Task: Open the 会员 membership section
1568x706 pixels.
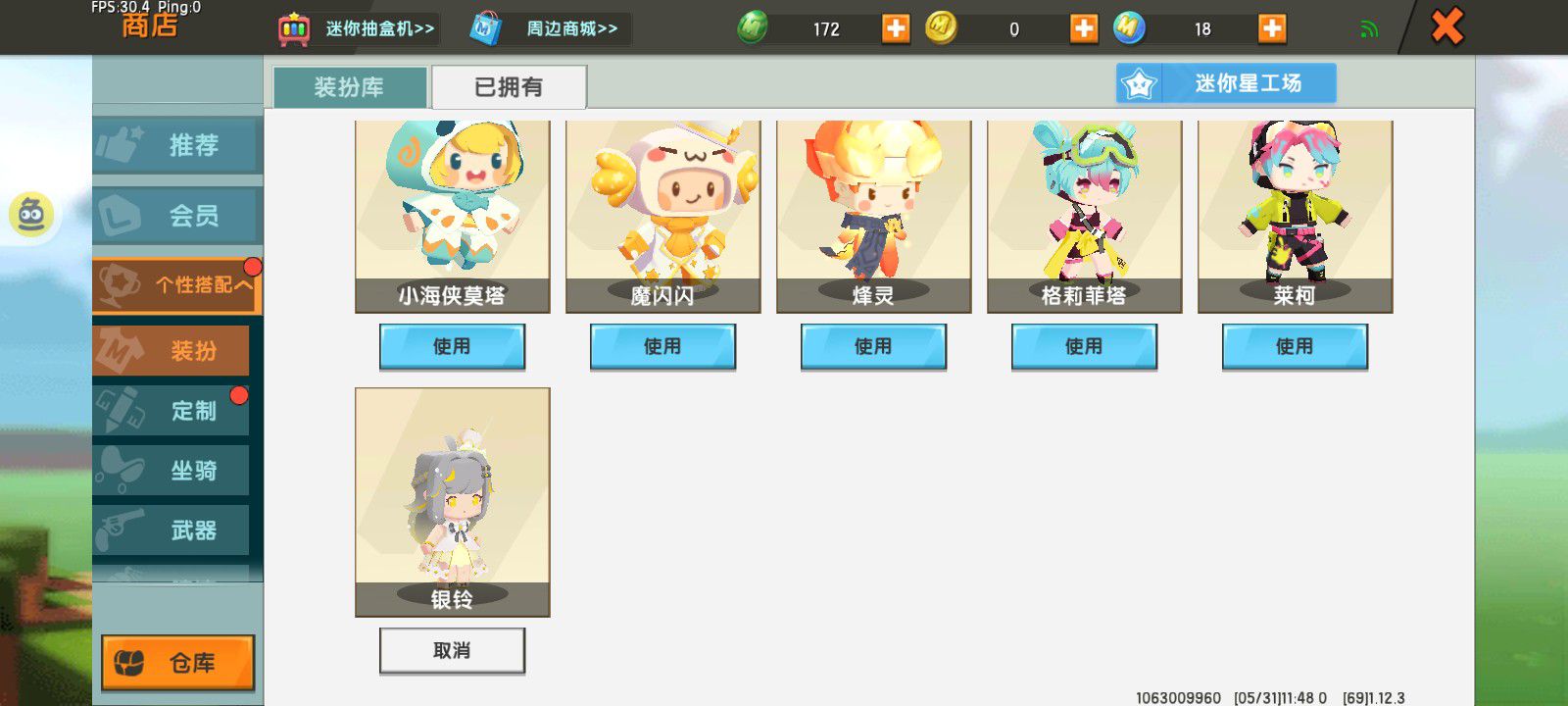Action: tap(177, 216)
